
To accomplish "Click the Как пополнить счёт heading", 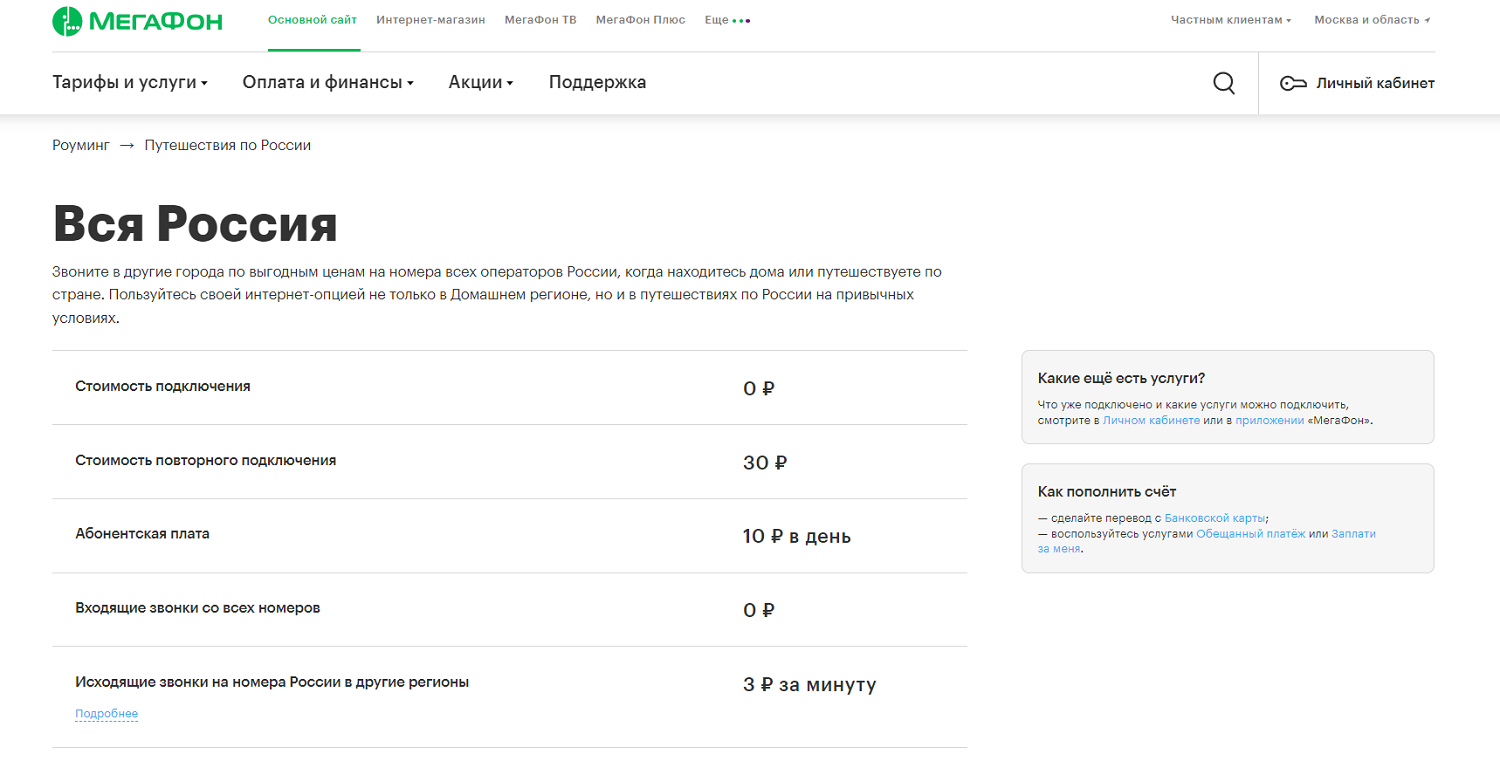I will [x=1108, y=492].
